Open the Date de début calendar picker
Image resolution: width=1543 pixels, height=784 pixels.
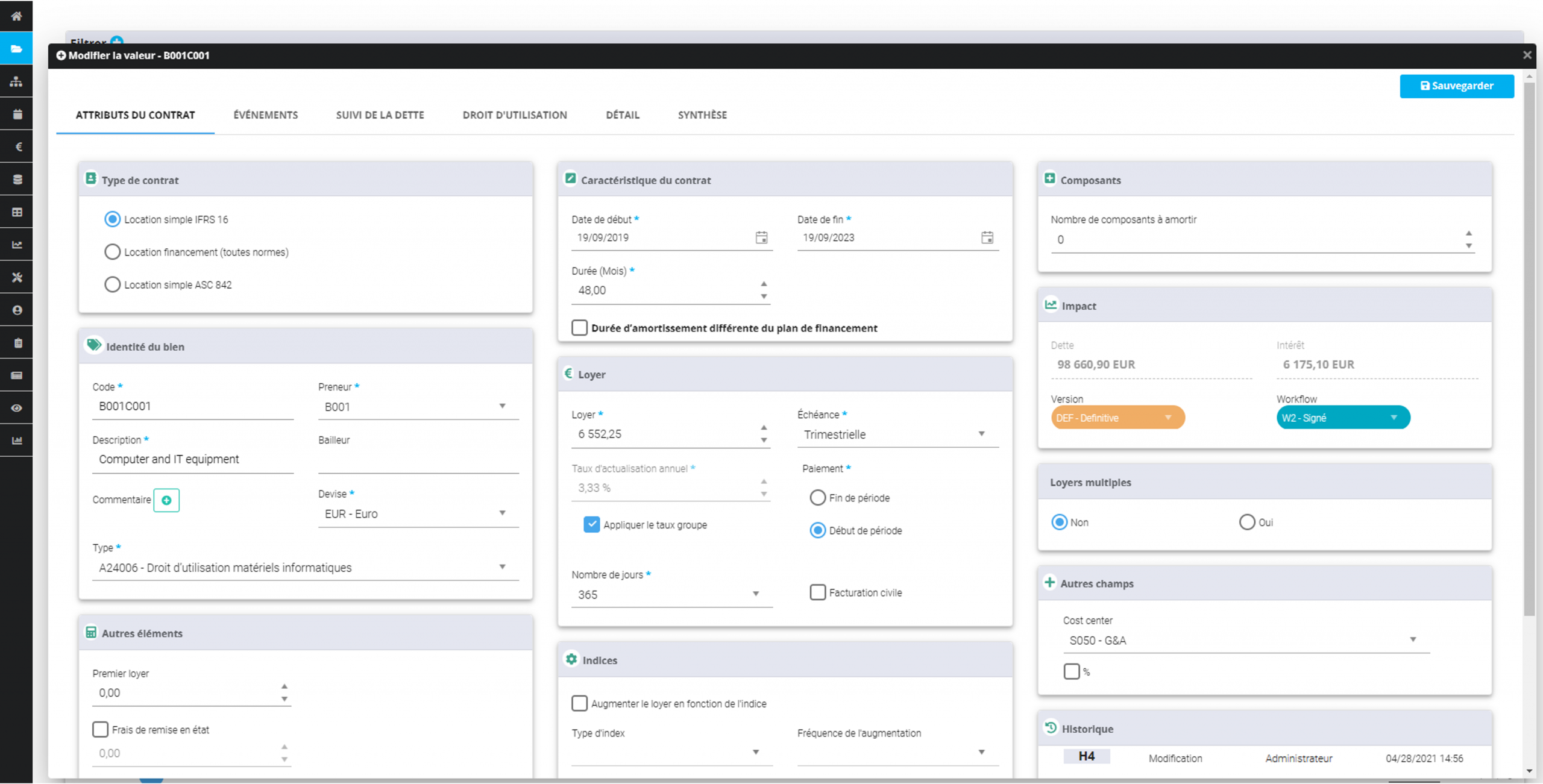click(761, 237)
